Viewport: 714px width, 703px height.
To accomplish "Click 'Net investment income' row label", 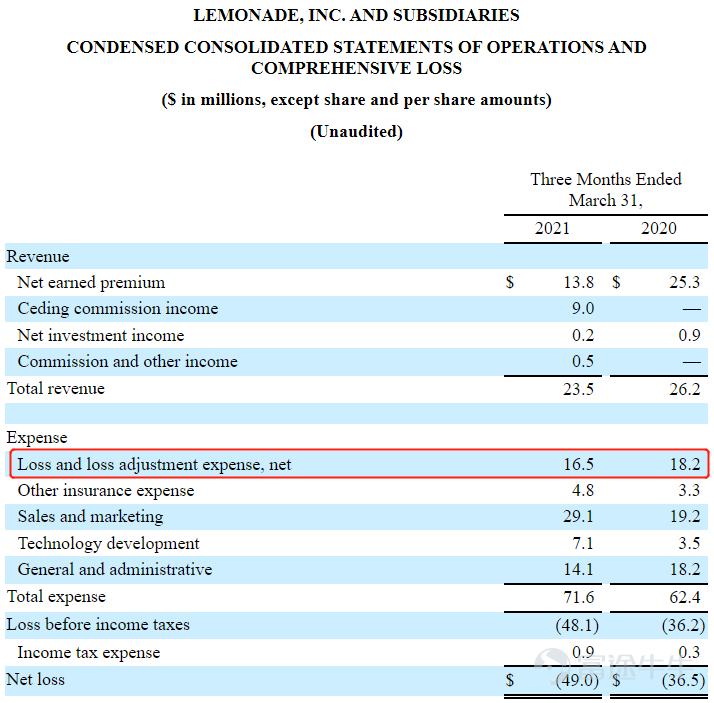I will [101, 336].
